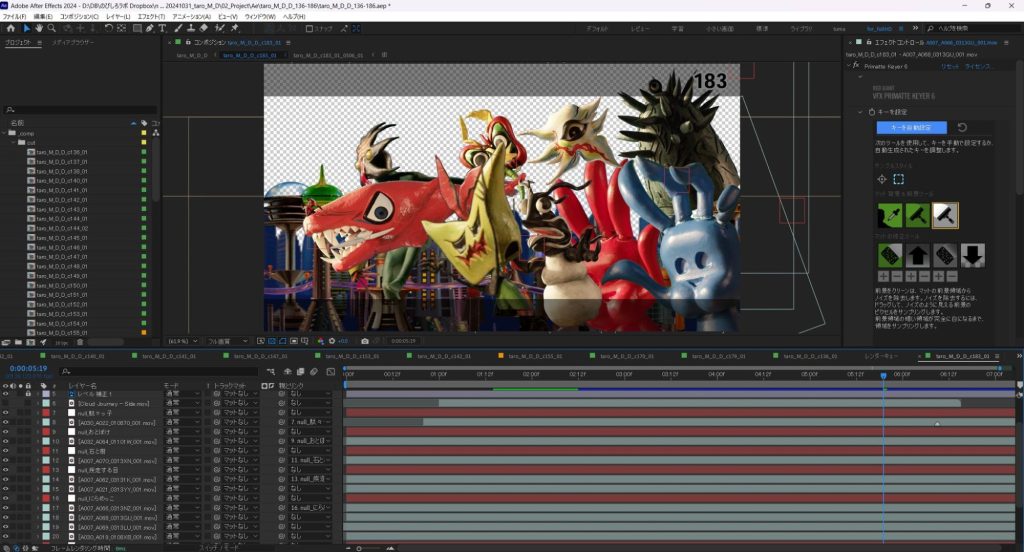Screen dimensions: 1024x552
Task: Click the ヘルプを検索 search field
Action: tap(972, 29)
